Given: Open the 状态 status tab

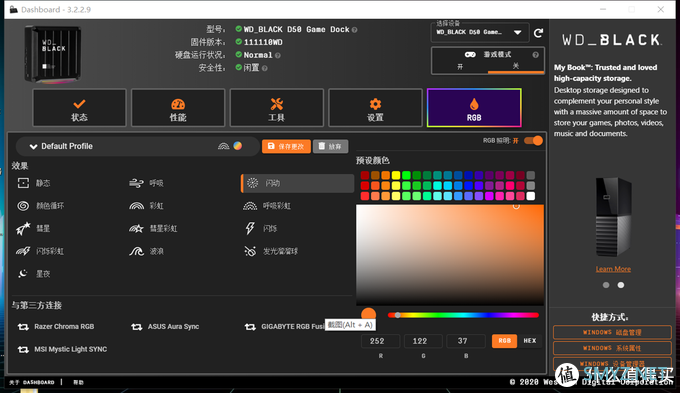Looking at the screenshot, I should [79, 108].
